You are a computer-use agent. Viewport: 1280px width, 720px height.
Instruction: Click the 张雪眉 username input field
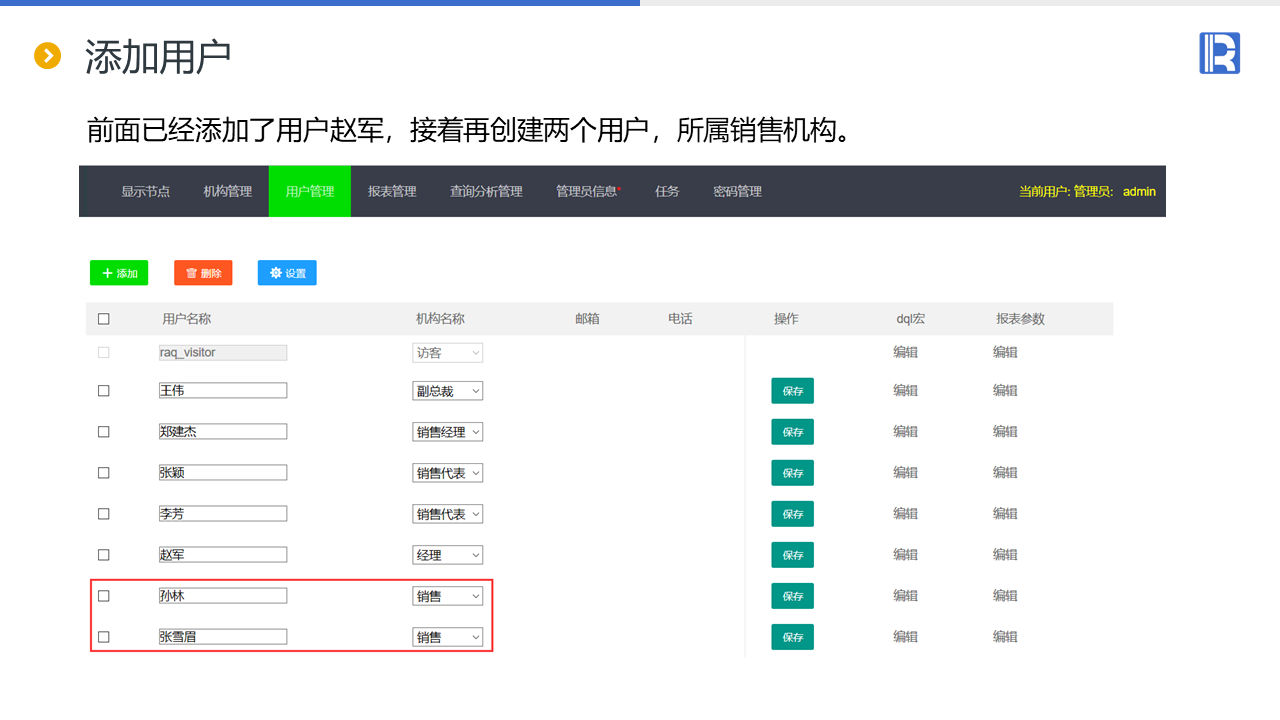(x=223, y=636)
